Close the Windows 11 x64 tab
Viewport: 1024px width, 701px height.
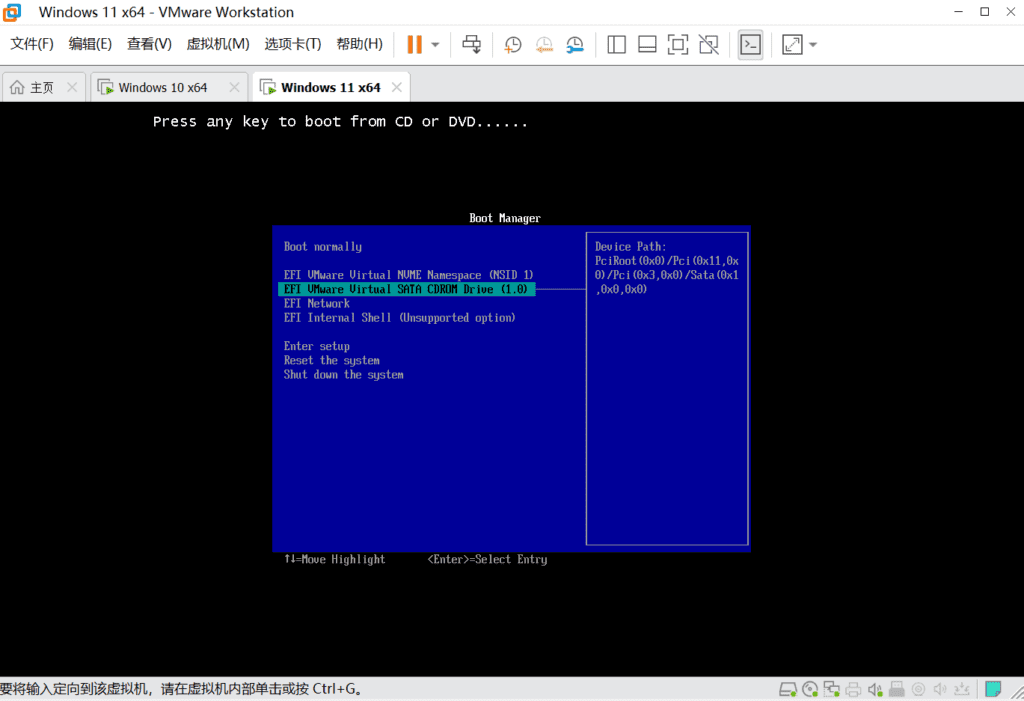395,87
